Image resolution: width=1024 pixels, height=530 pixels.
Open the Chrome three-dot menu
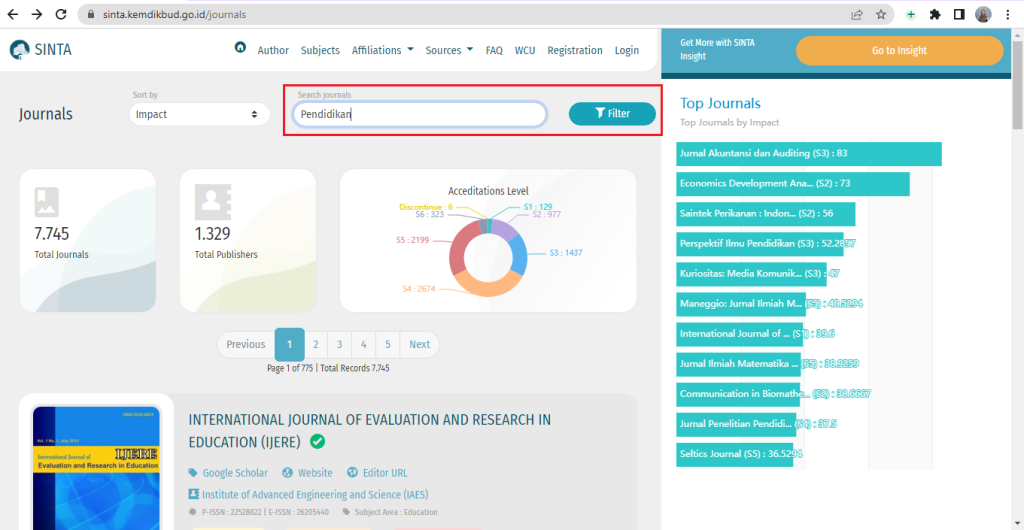tap(1008, 14)
